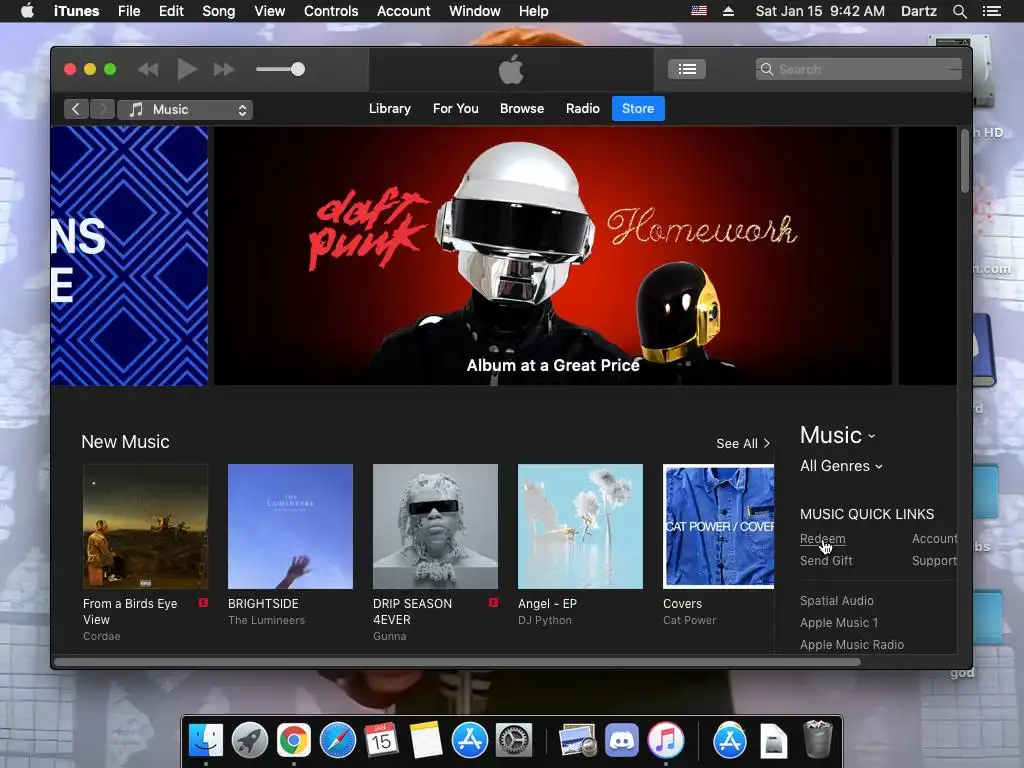The image size is (1024, 768).
Task: Open Finder from the Dock
Action: 206,740
